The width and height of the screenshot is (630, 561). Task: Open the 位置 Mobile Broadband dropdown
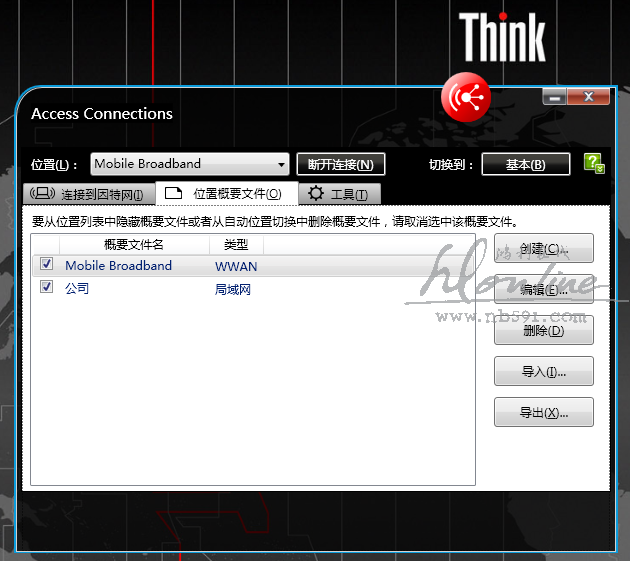tap(190, 164)
